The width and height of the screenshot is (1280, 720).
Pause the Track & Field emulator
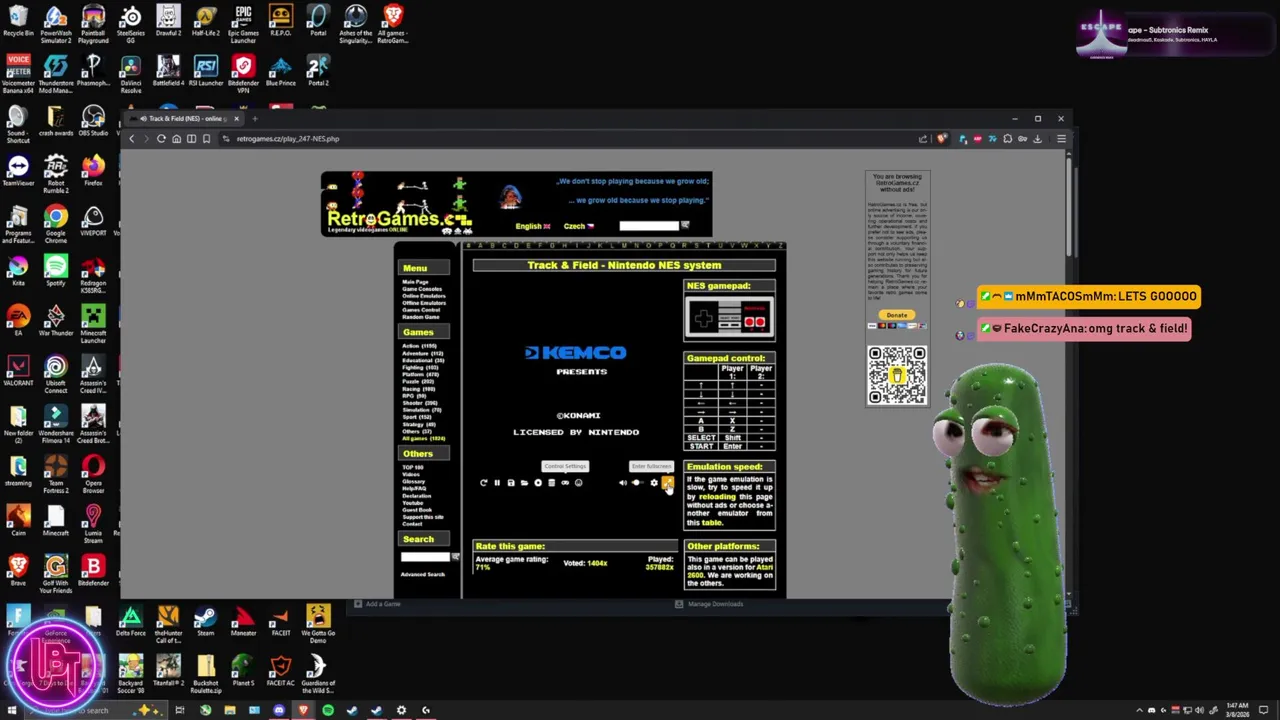point(497,483)
